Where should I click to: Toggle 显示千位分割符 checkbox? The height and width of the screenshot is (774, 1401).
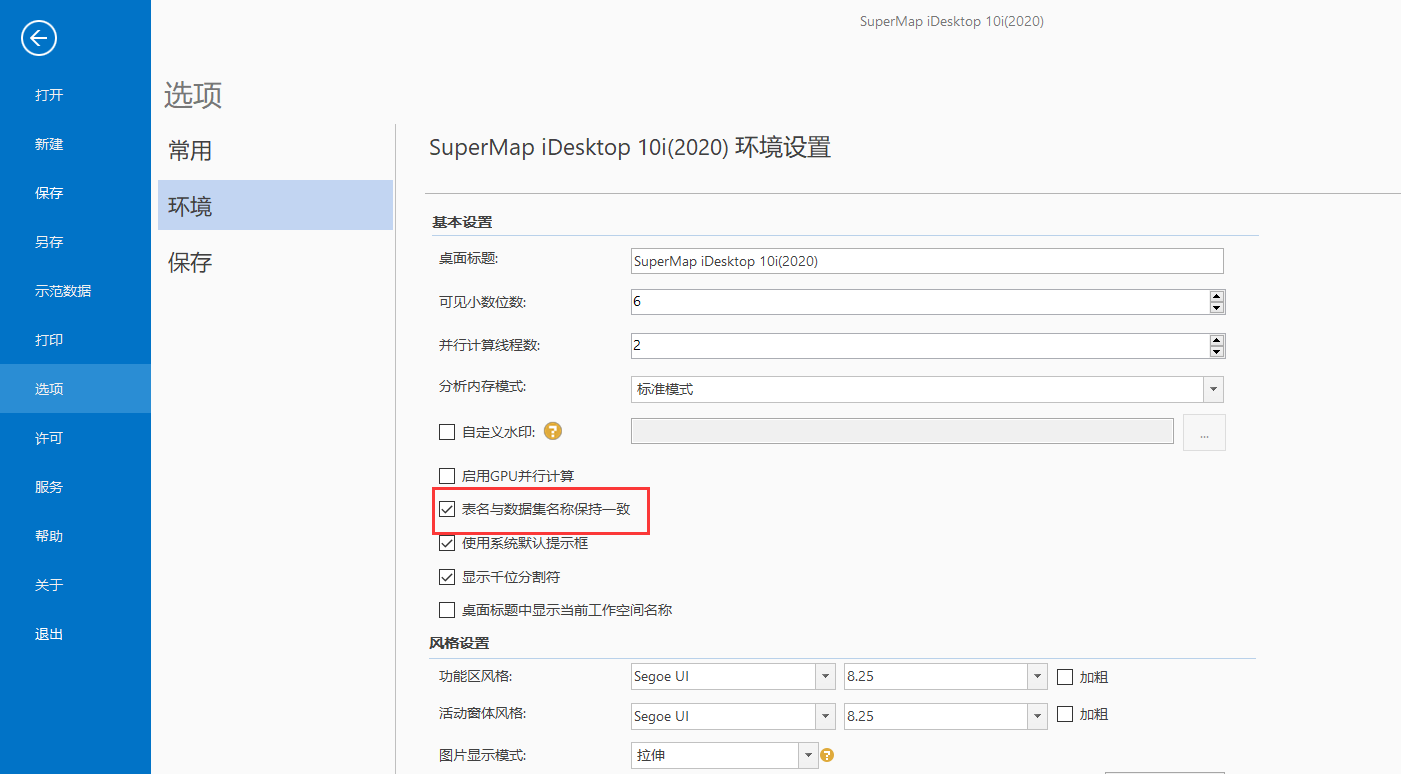tap(447, 577)
